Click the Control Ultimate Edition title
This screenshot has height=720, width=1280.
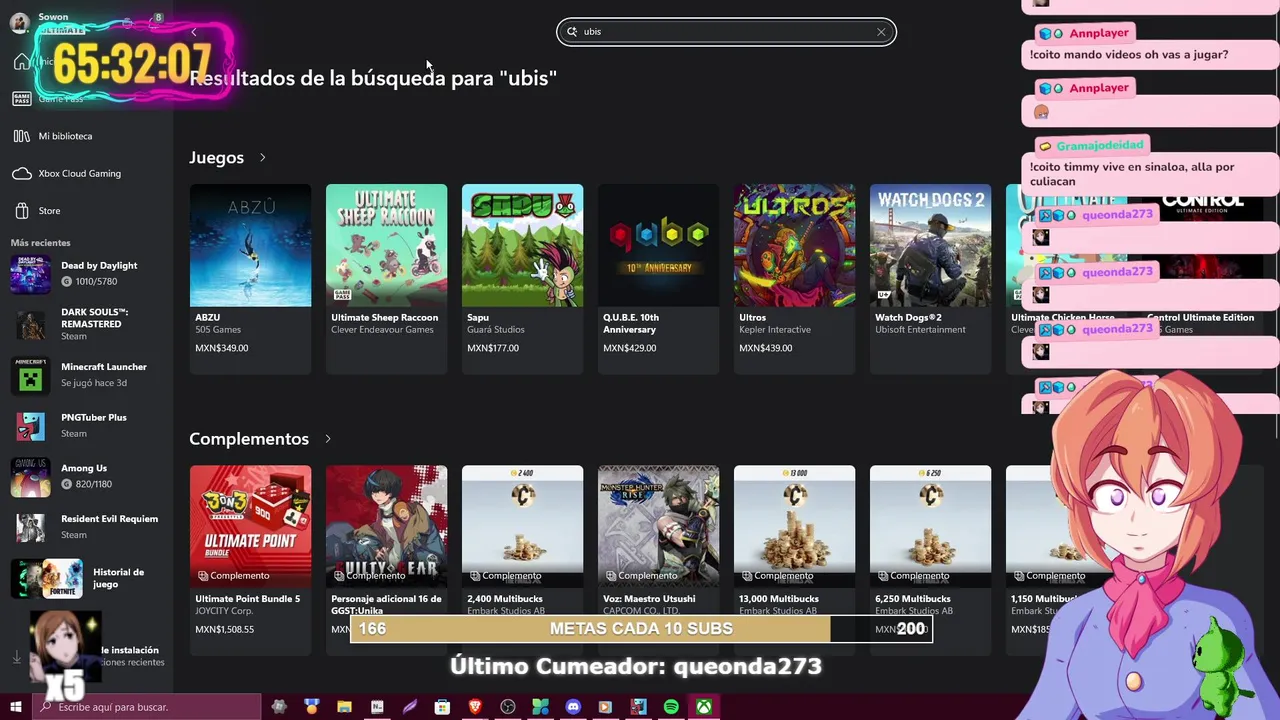point(1200,318)
